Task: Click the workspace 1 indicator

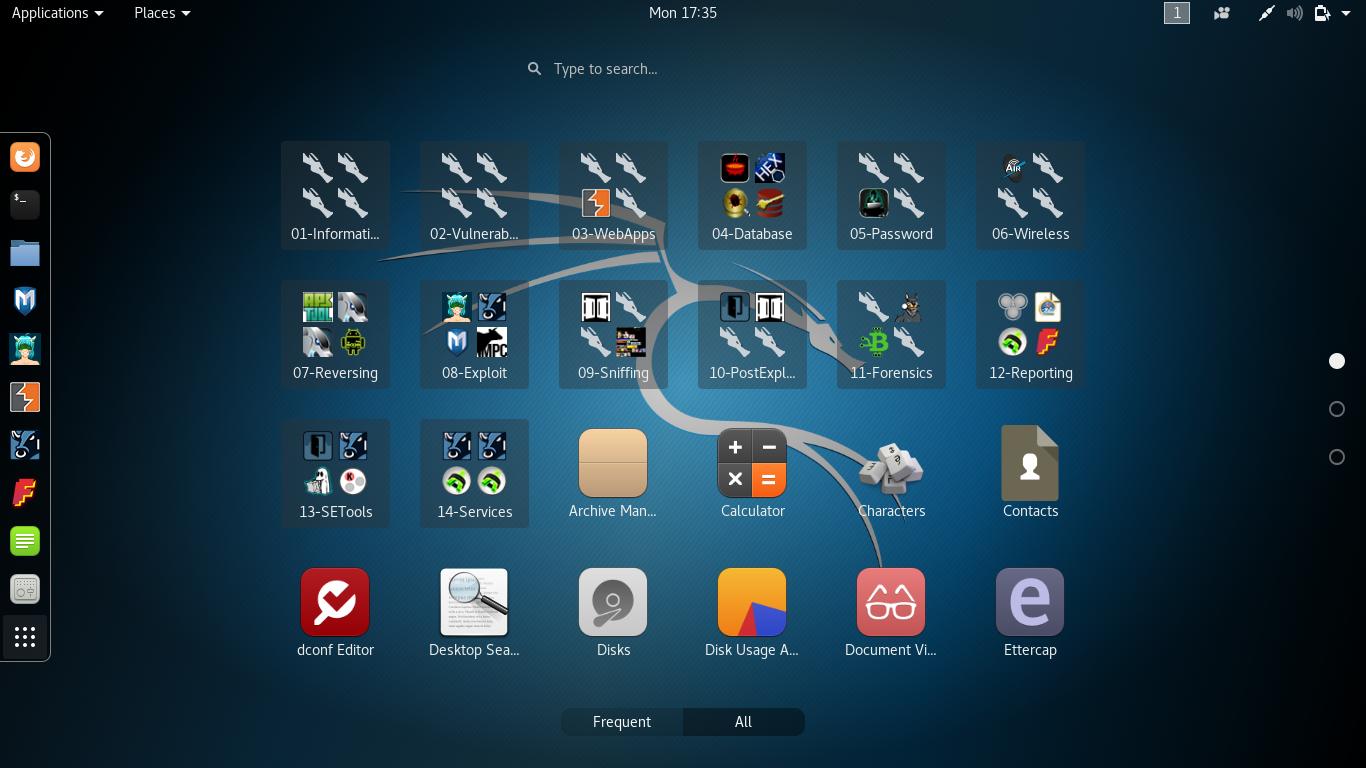Action: click(x=1177, y=13)
